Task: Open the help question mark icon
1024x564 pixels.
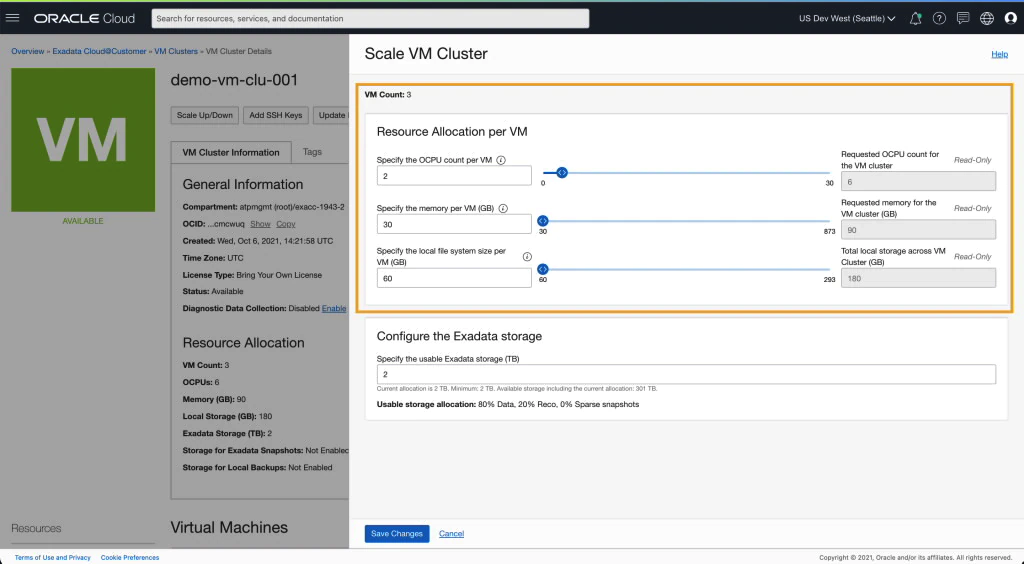Action: [x=939, y=18]
